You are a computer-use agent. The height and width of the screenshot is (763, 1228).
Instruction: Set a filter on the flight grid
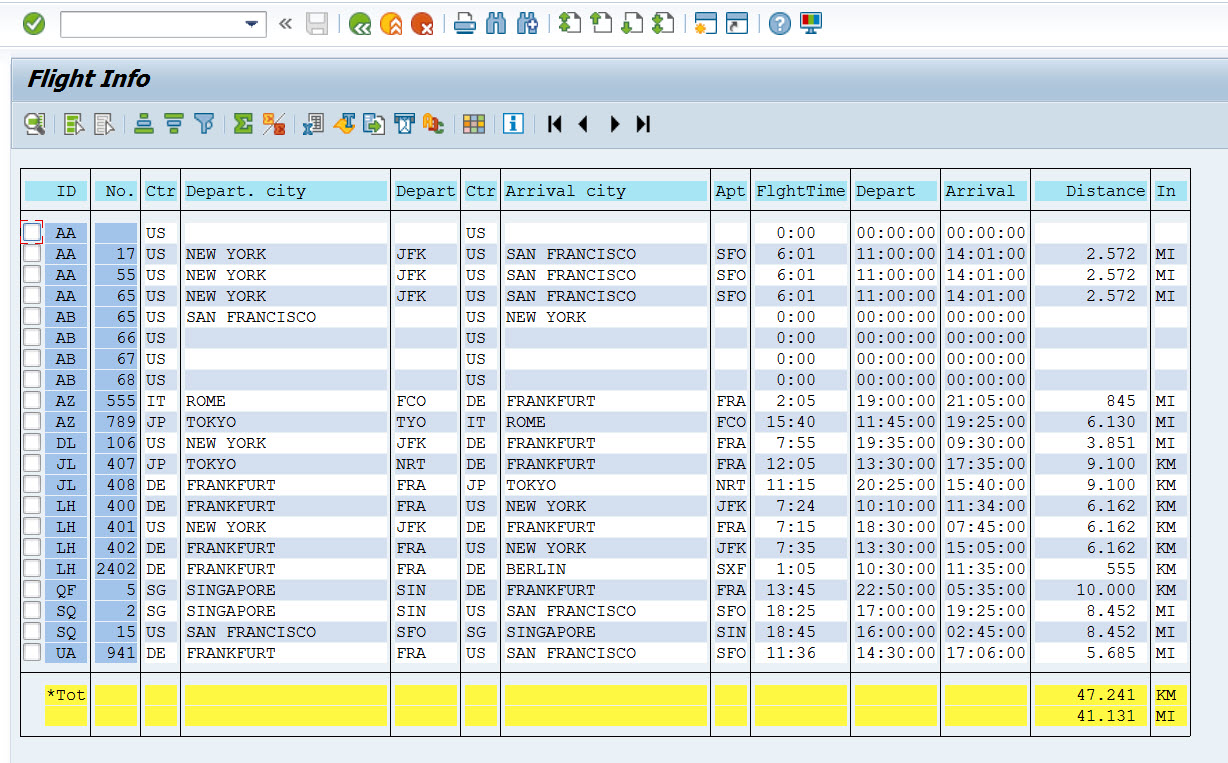205,124
